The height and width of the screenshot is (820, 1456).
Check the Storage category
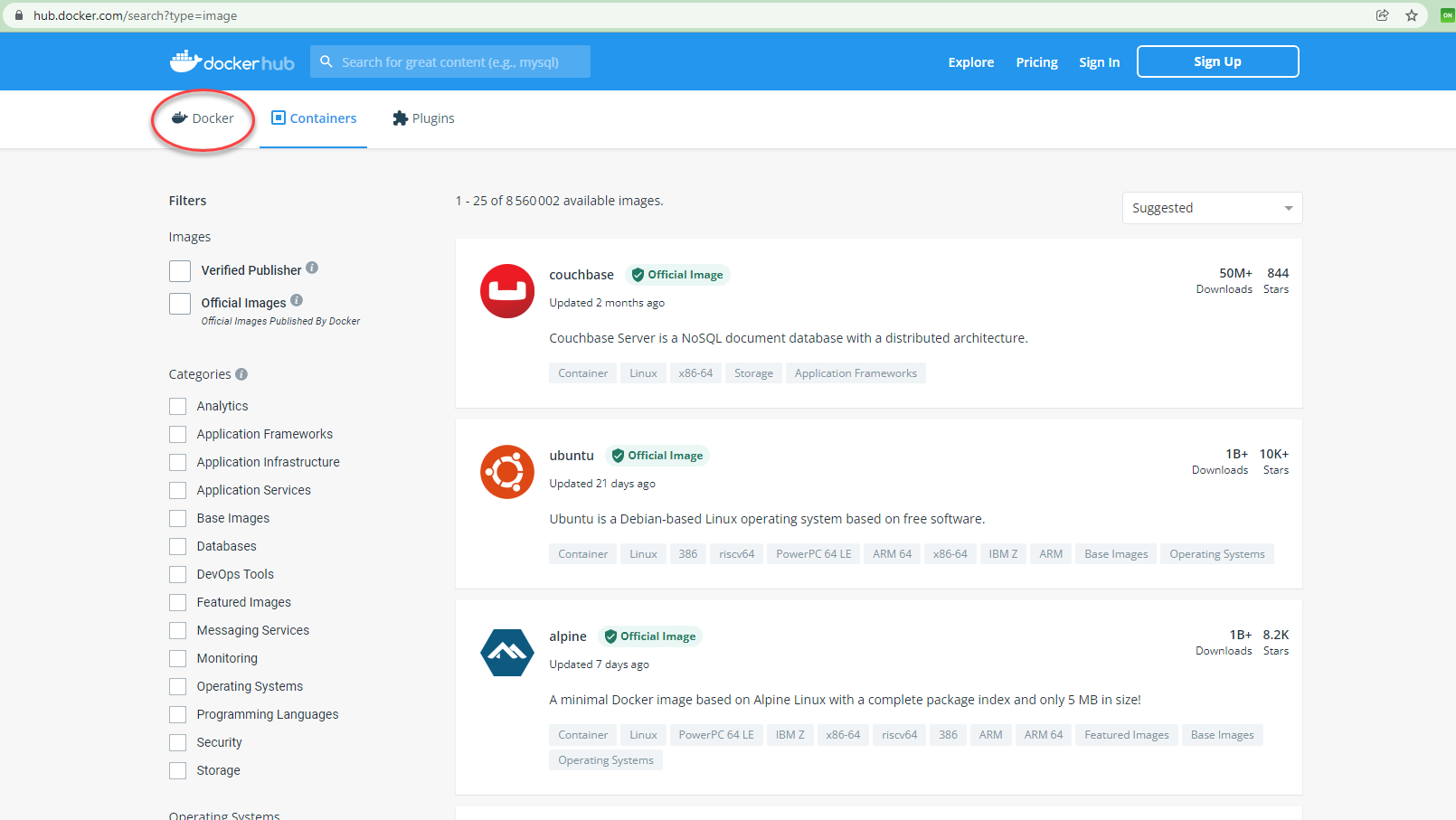point(178,771)
